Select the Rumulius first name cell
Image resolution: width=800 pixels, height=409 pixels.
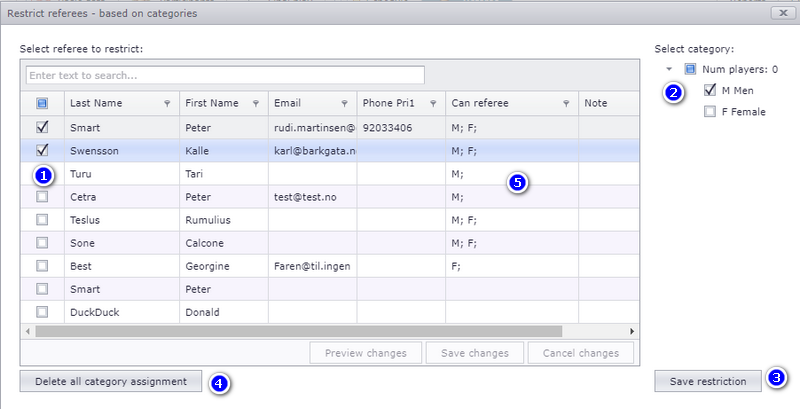[x=224, y=220]
